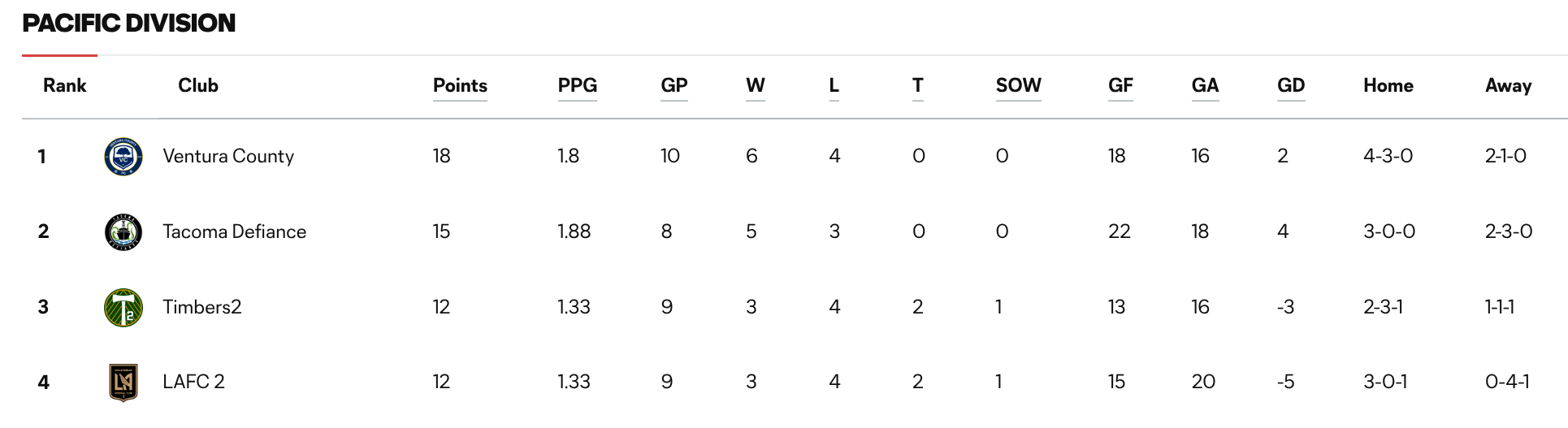Click the Ventura County club logo
1568x428 pixels.
click(x=123, y=156)
